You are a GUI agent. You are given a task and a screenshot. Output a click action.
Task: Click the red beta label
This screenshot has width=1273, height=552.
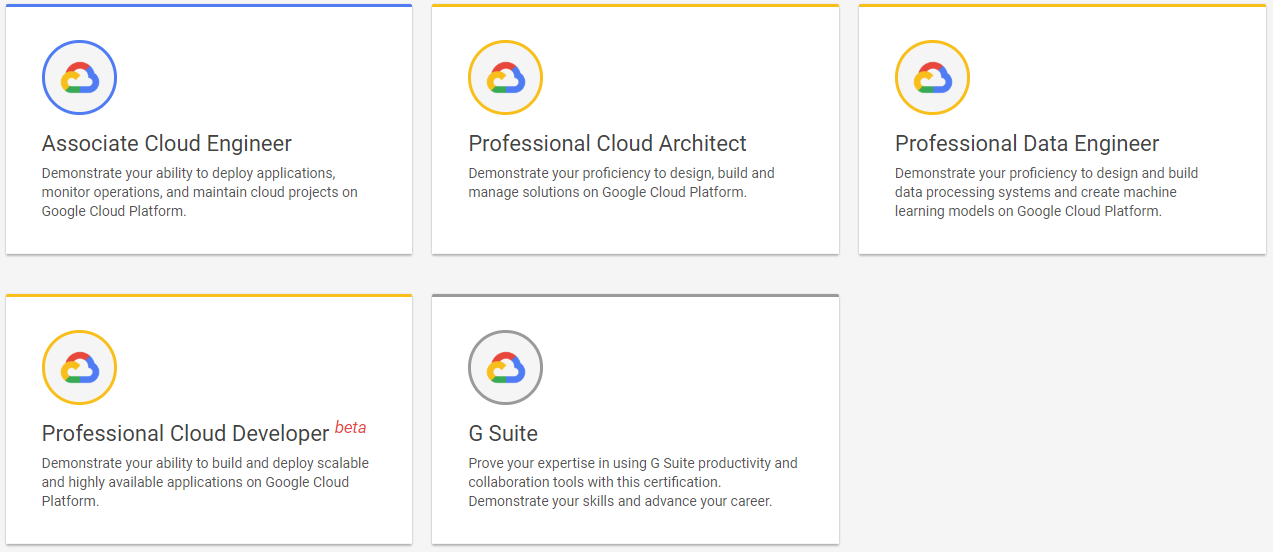tap(350, 428)
